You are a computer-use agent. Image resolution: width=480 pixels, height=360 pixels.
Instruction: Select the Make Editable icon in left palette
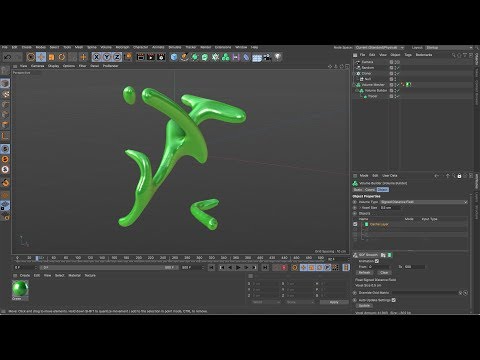(x=5, y=70)
